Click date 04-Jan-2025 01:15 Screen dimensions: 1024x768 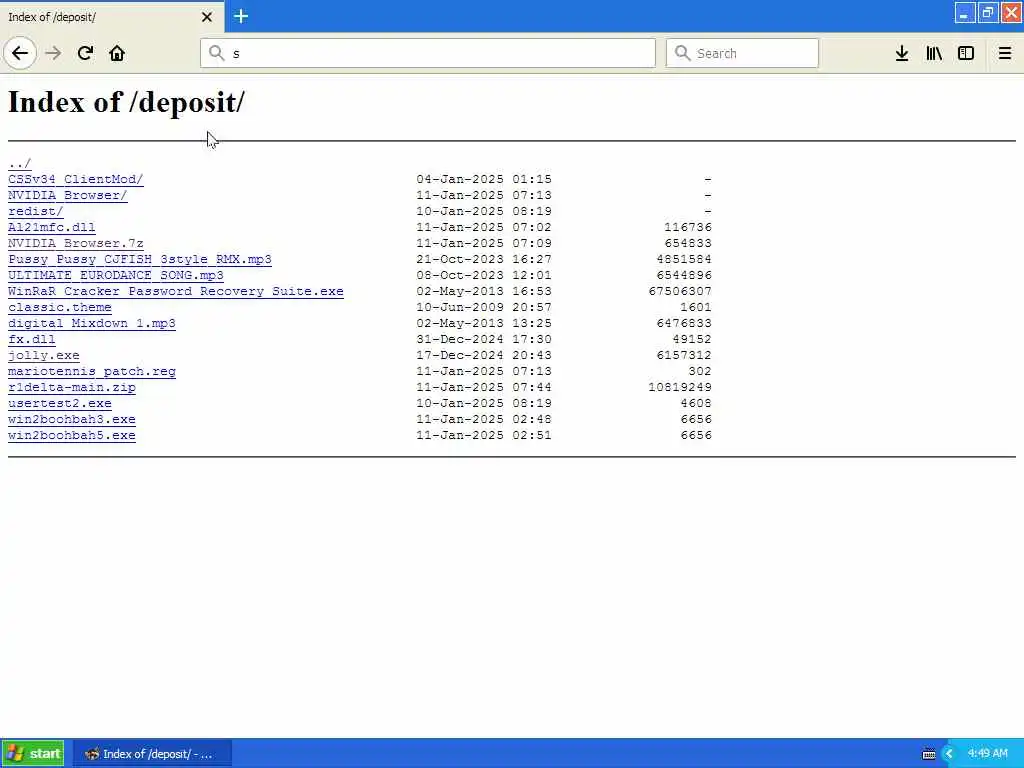coord(484,179)
